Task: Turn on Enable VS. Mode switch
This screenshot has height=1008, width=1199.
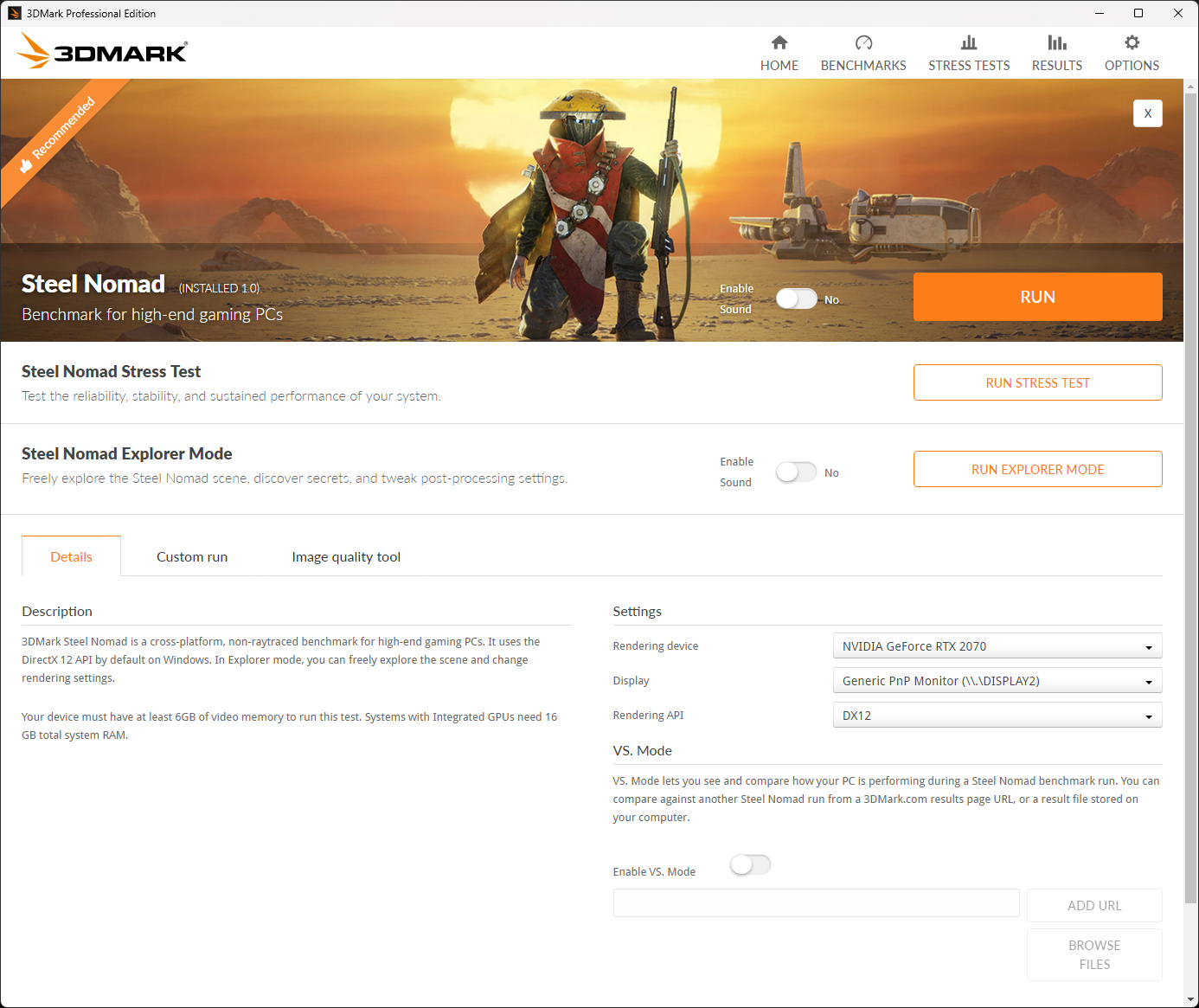Action: click(750, 864)
